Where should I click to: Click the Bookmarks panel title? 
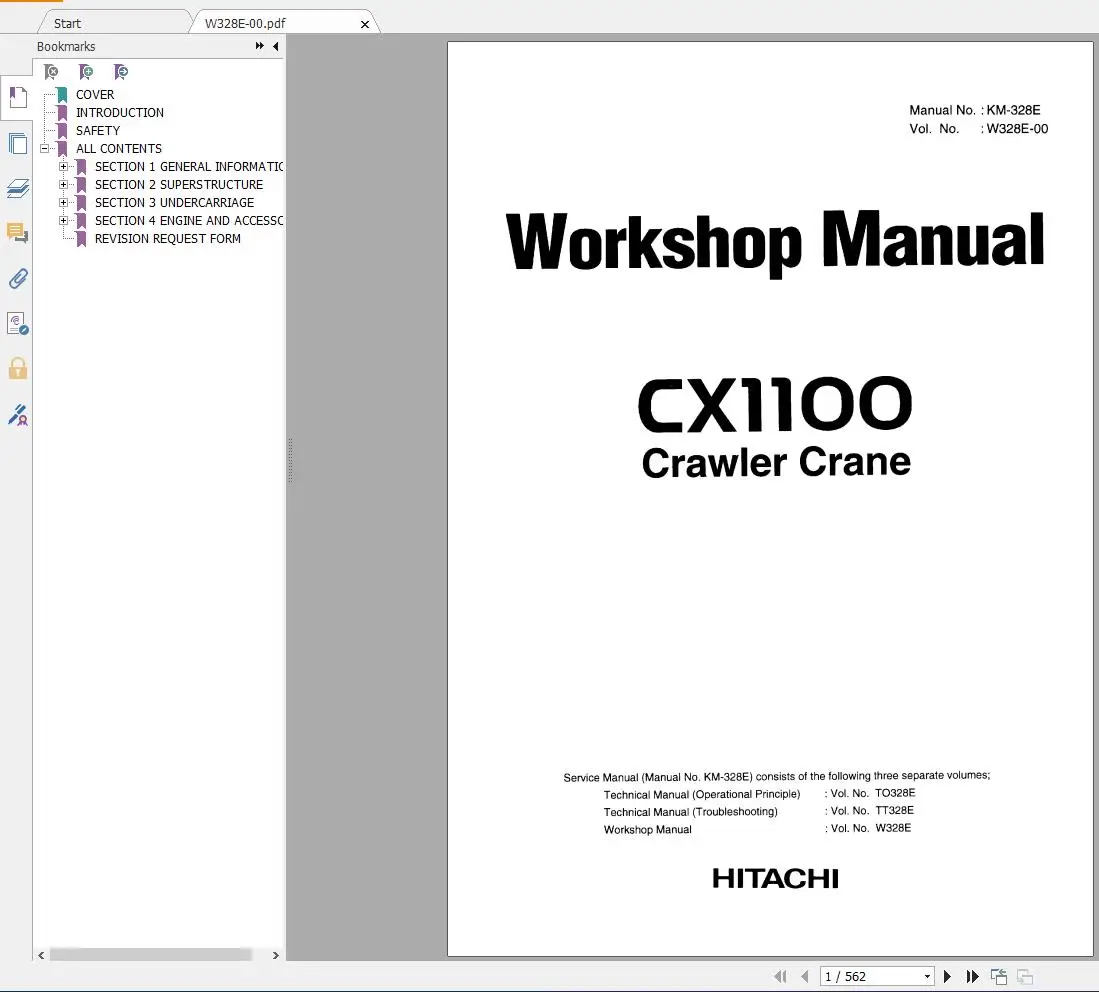[x=66, y=46]
